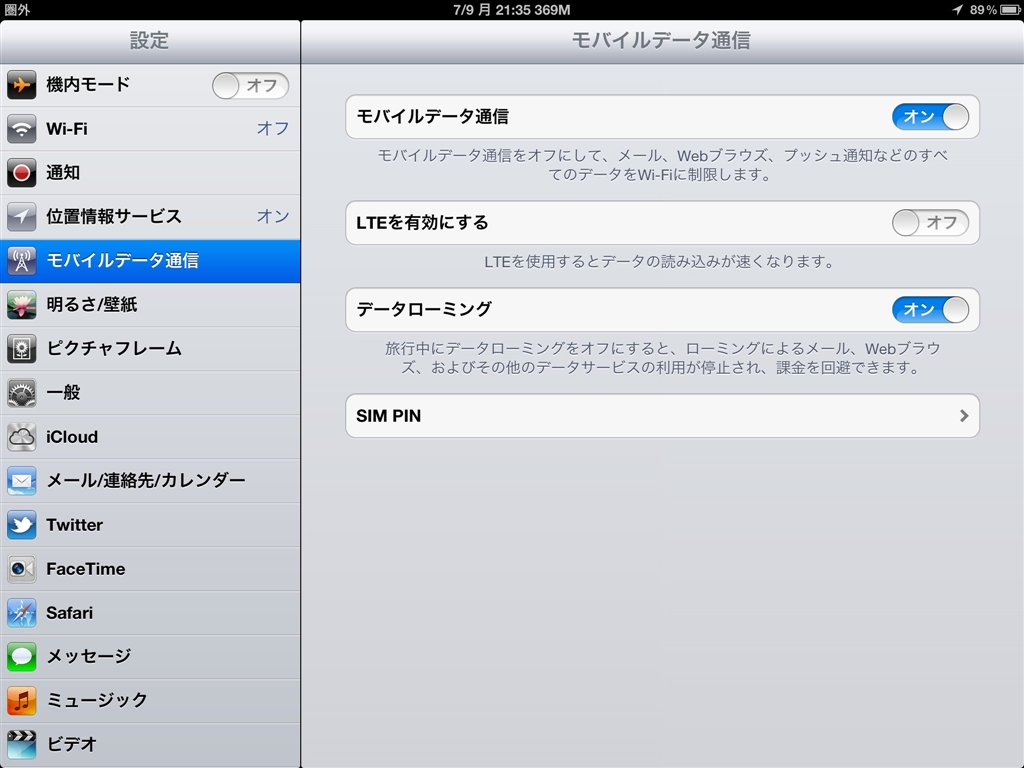
Task: Enable the LTEを有効にする switch
Action: [930, 223]
